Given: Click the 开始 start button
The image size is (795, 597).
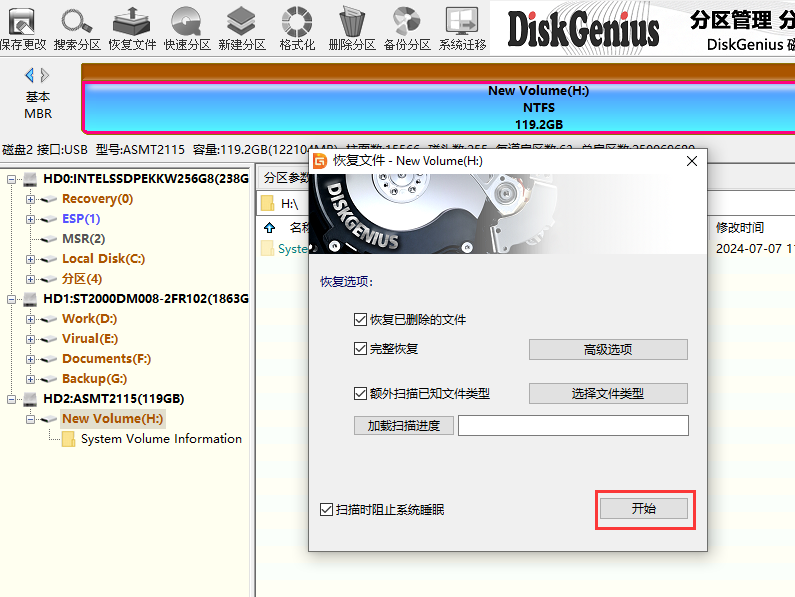Looking at the screenshot, I should (x=644, y=509).
